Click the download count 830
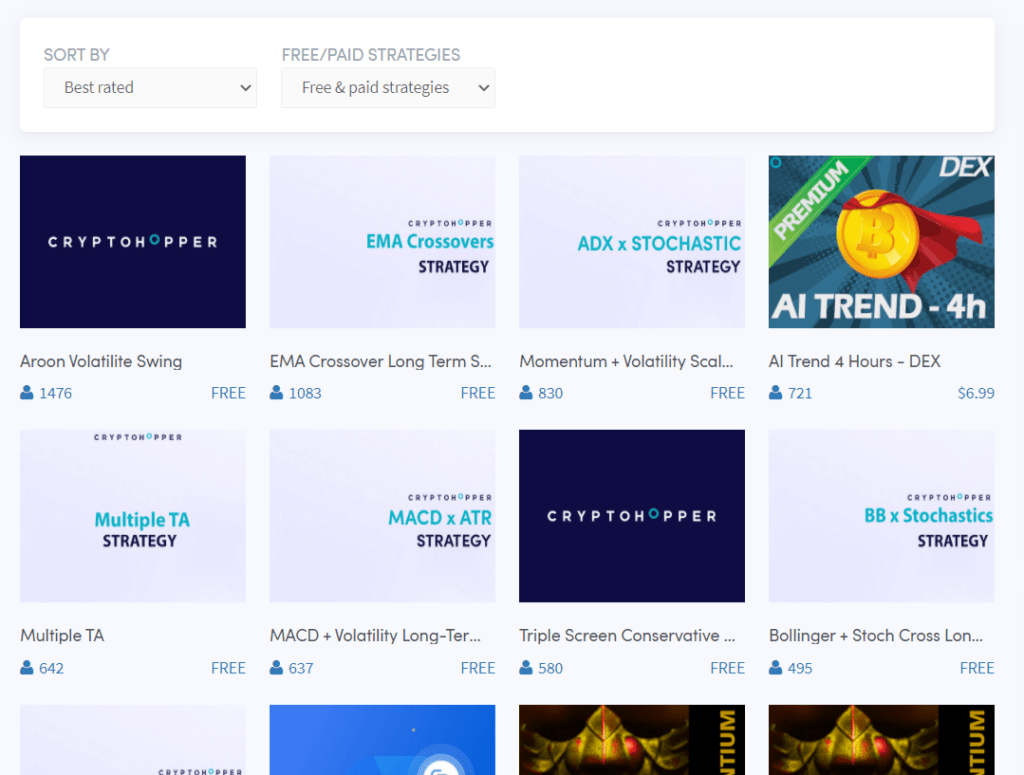 click(x=550, y=393)
